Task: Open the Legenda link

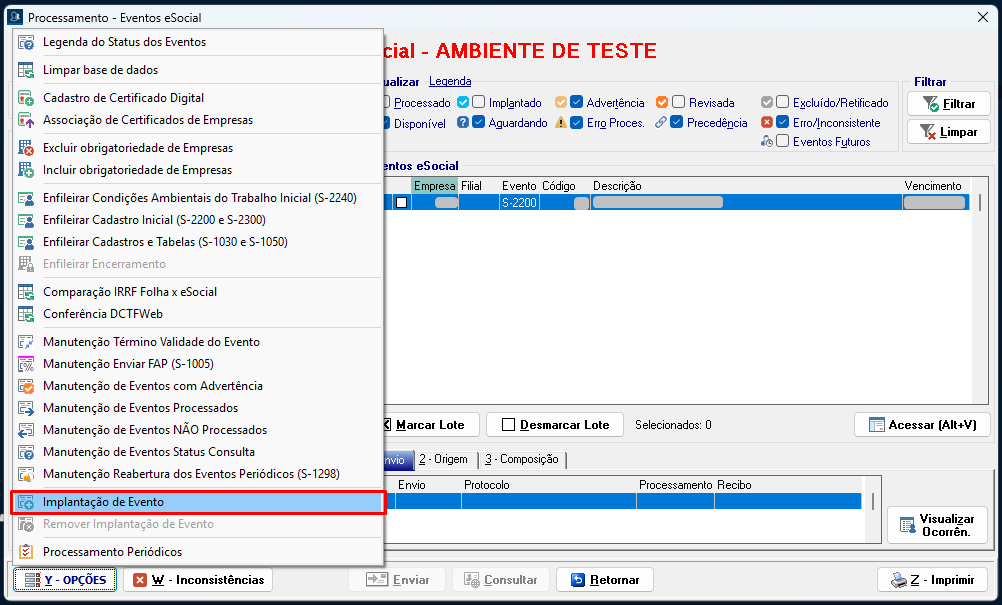Action: [x=449, y=81]
